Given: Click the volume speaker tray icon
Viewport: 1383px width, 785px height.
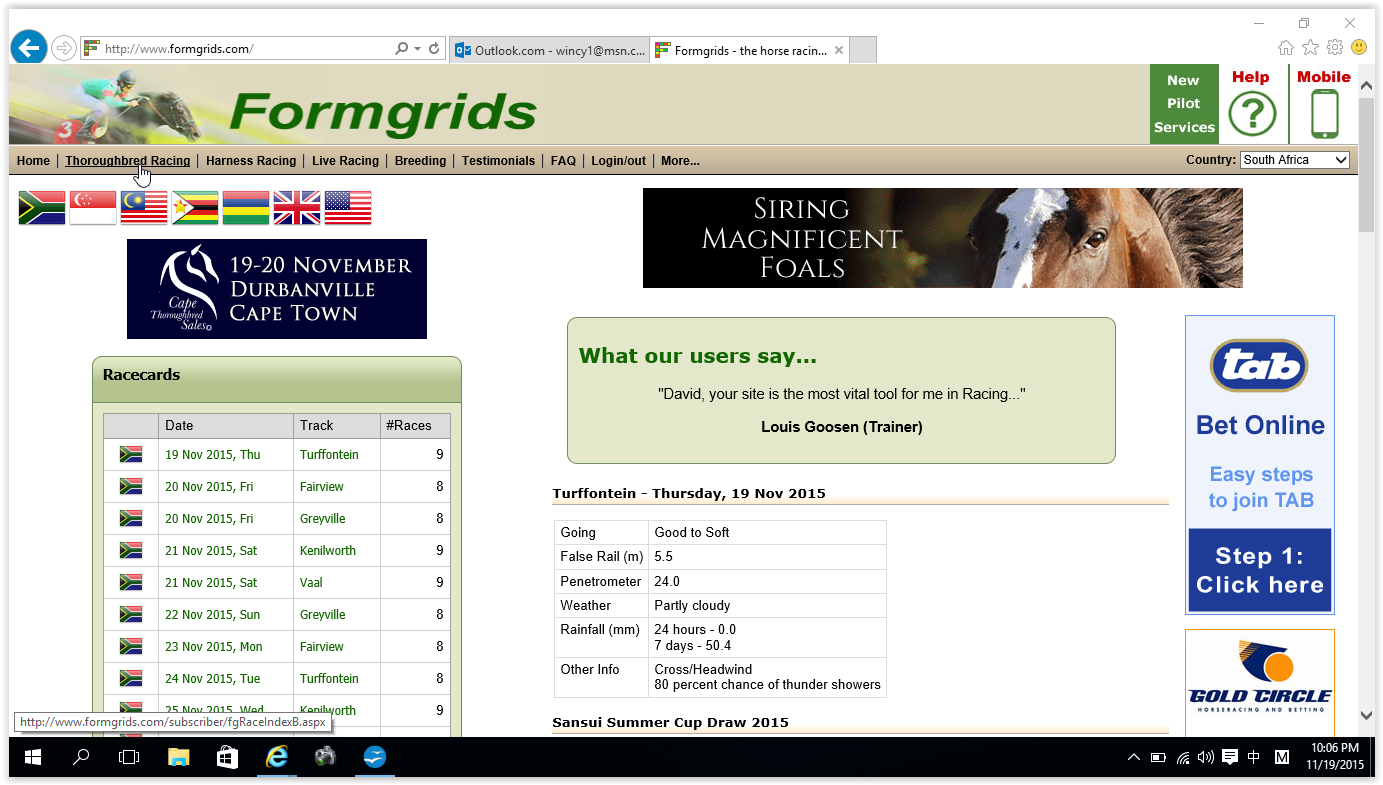Looking at the screenshot, I should pos(1206,758).
